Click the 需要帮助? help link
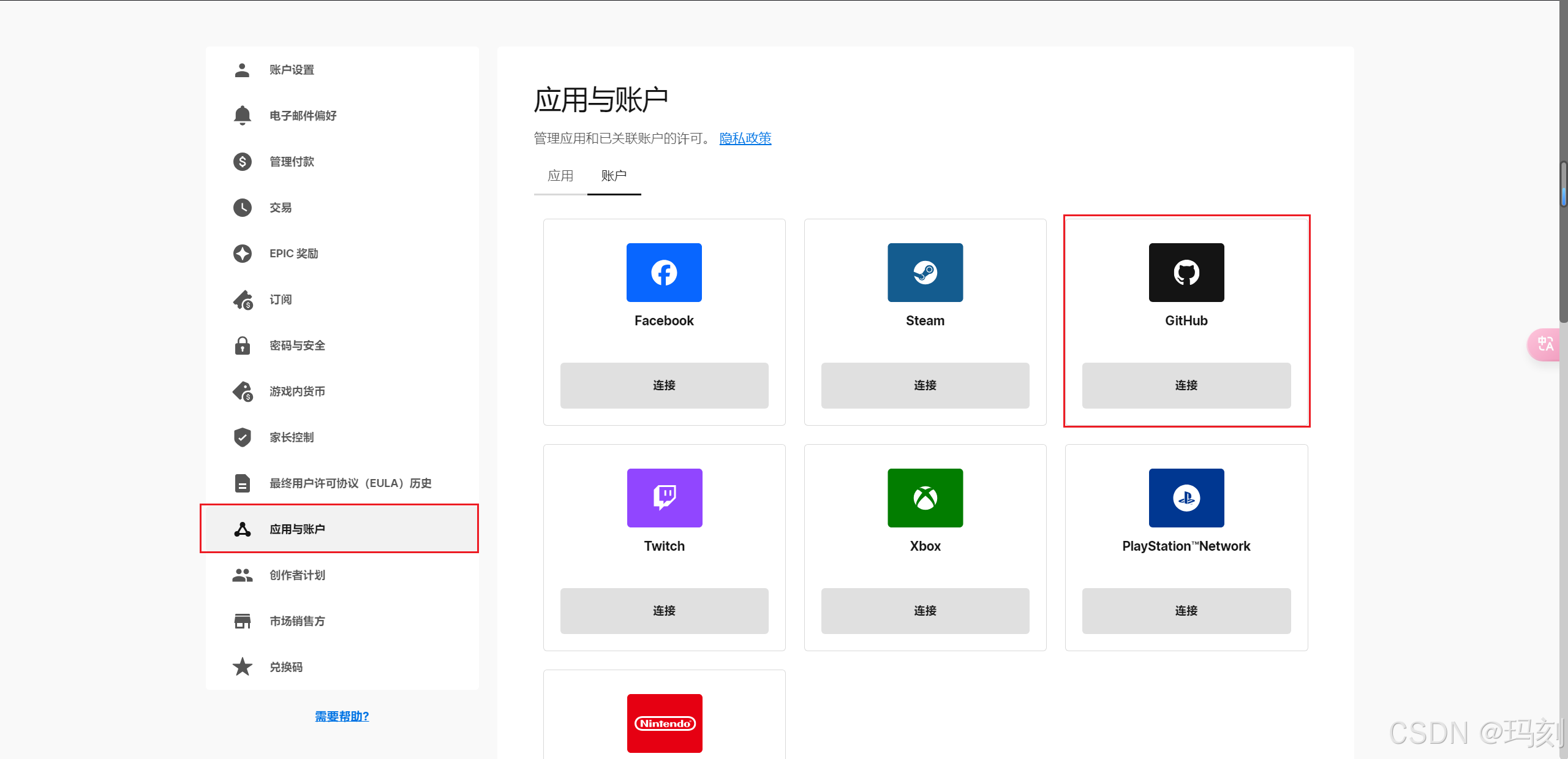 [x=342, y=716]
